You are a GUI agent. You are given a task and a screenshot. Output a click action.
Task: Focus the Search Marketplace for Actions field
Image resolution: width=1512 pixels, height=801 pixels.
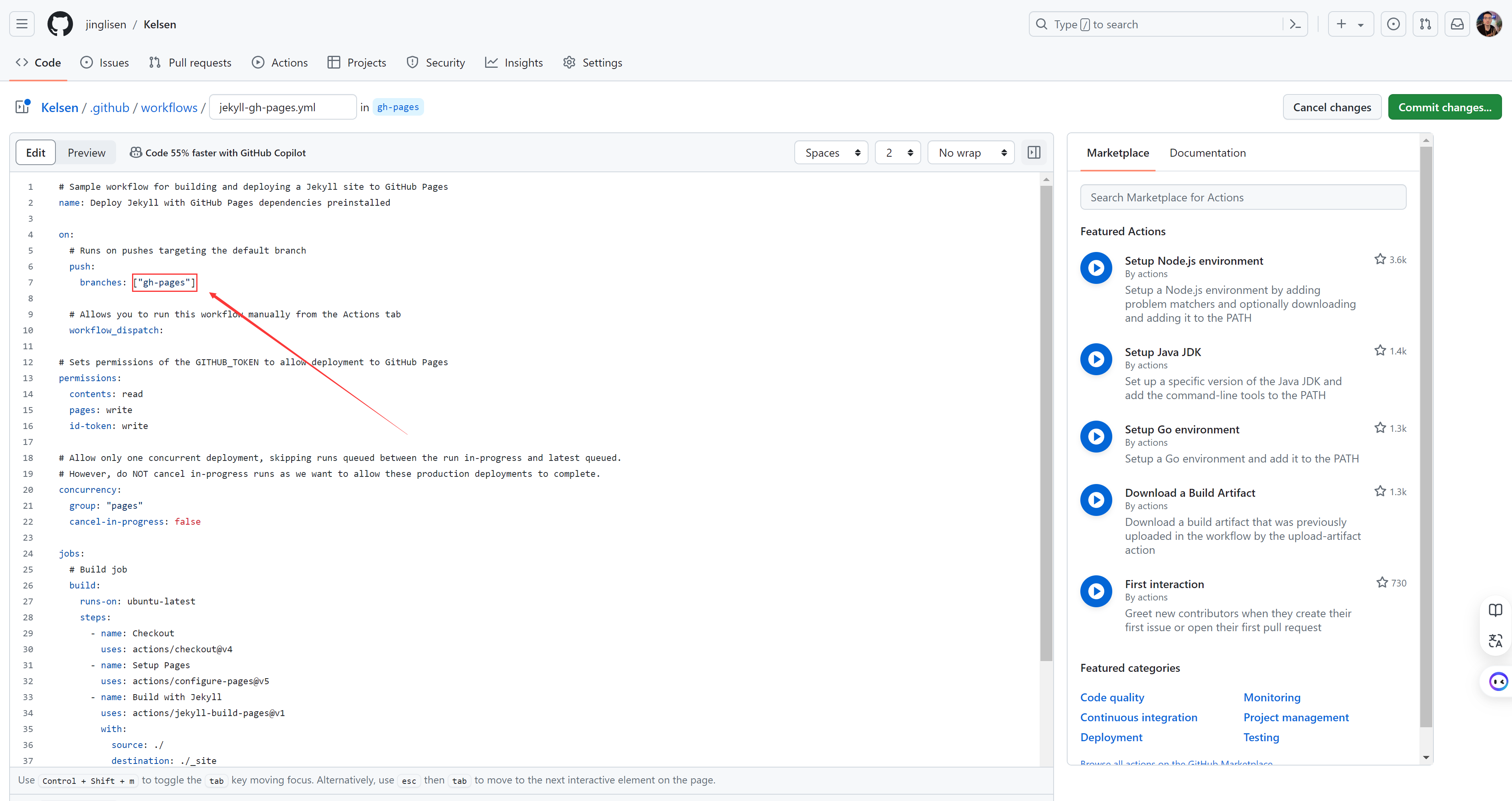coord(1243,197)
